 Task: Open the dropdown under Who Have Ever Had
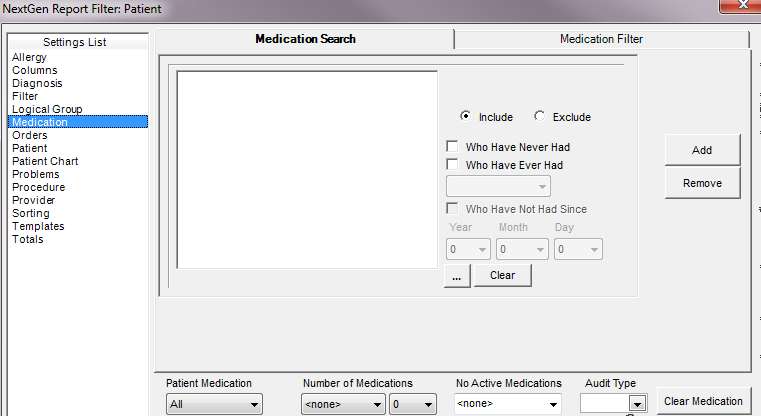click(x=498, y=186)
